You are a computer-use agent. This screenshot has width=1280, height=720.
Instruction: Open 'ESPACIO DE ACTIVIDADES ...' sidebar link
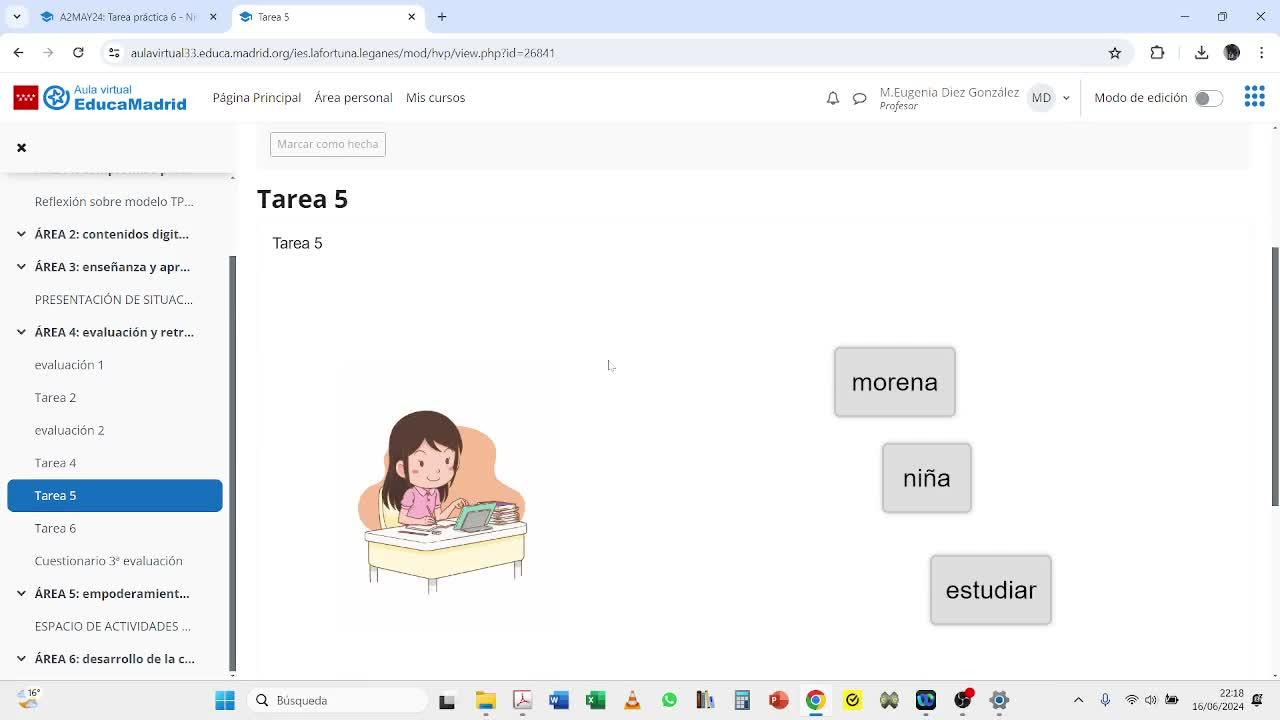click(113, 626)
